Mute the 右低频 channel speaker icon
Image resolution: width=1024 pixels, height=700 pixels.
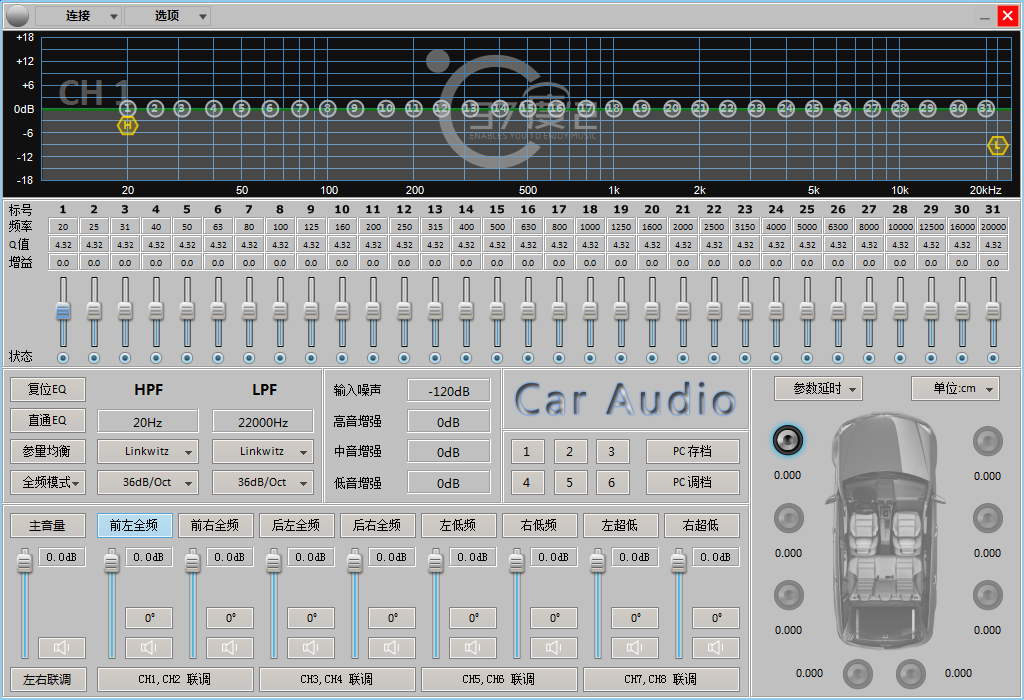[x=554, y=647]
